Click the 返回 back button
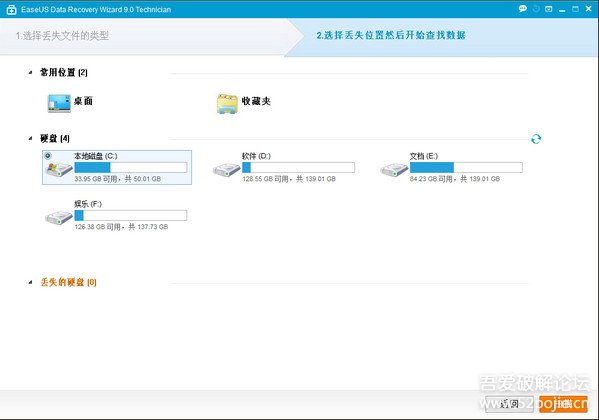The image size is (599, 420). (509, 404)
